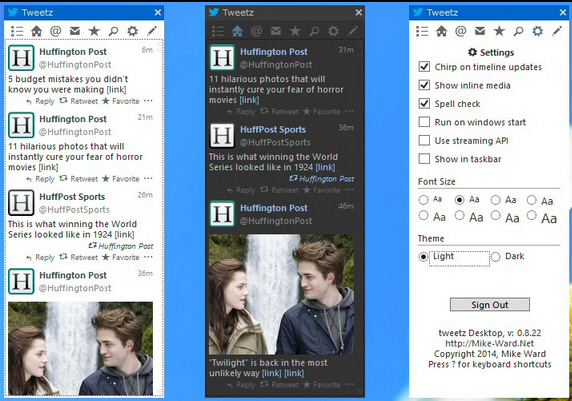This screenshot has height=401, width=572.
Task: Open unified list icon in settings window toolbar
Action: tap(422, 31)
